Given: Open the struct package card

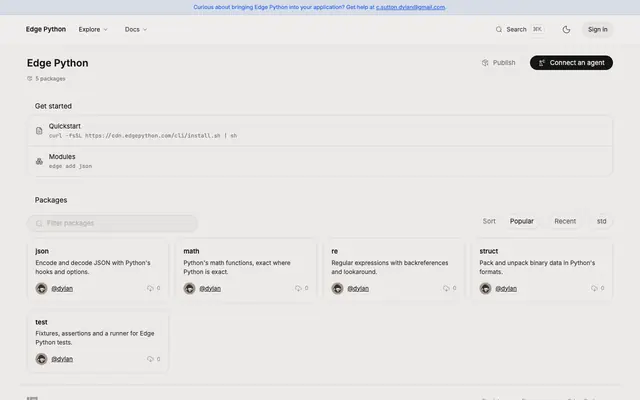Looking at the screenshot, I should [542, 271].
